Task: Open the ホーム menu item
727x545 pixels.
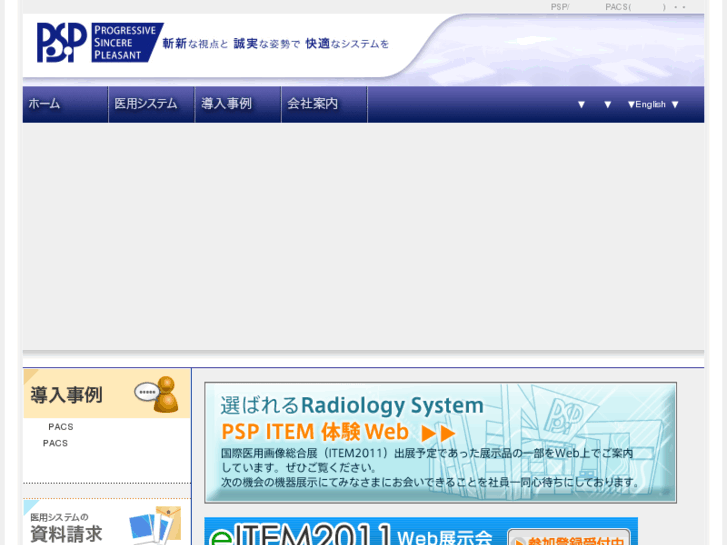Action: pyautogui.click(x=65, y=104)
